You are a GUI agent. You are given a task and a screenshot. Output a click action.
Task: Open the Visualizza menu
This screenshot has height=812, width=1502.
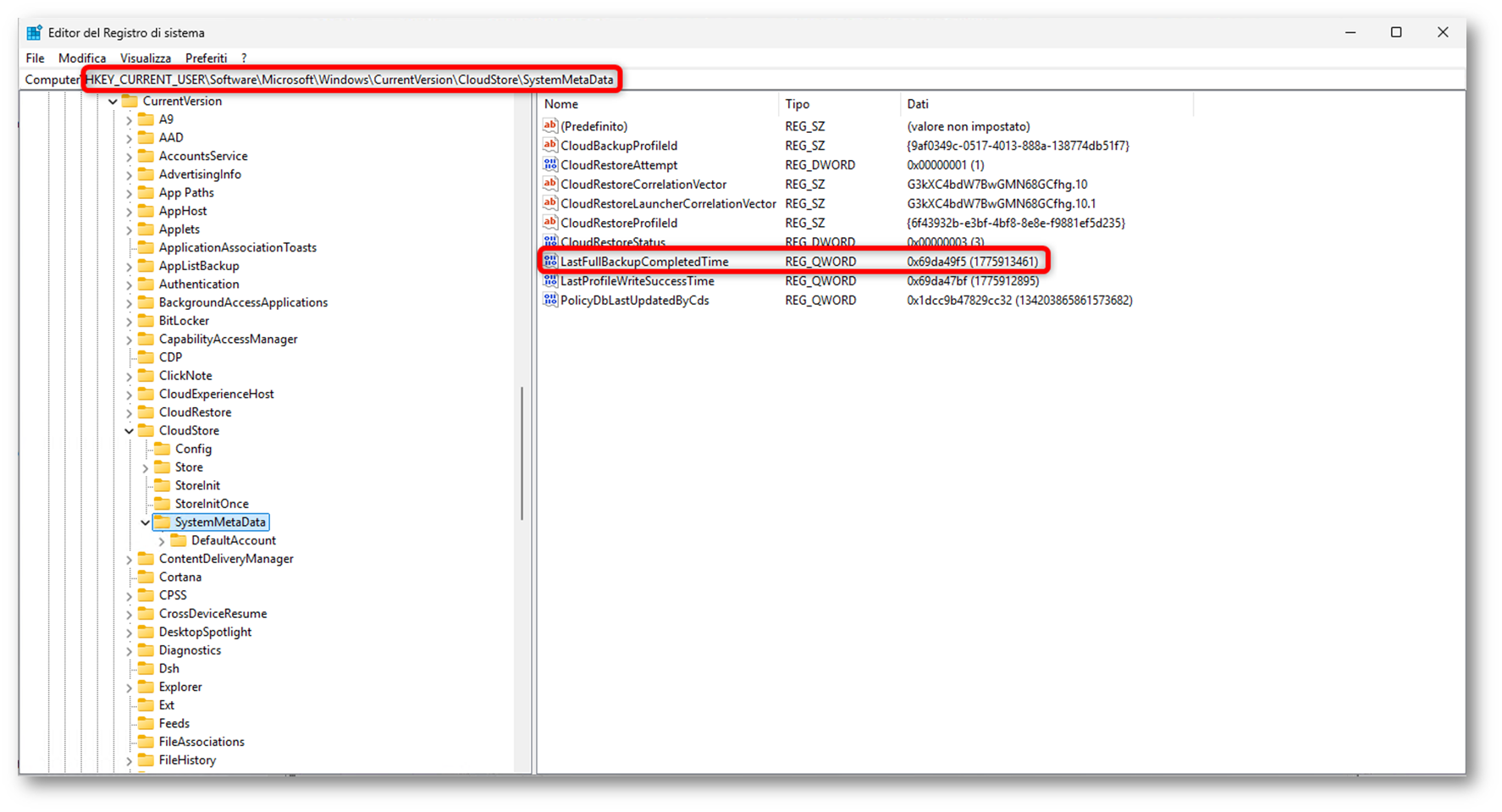146,58
